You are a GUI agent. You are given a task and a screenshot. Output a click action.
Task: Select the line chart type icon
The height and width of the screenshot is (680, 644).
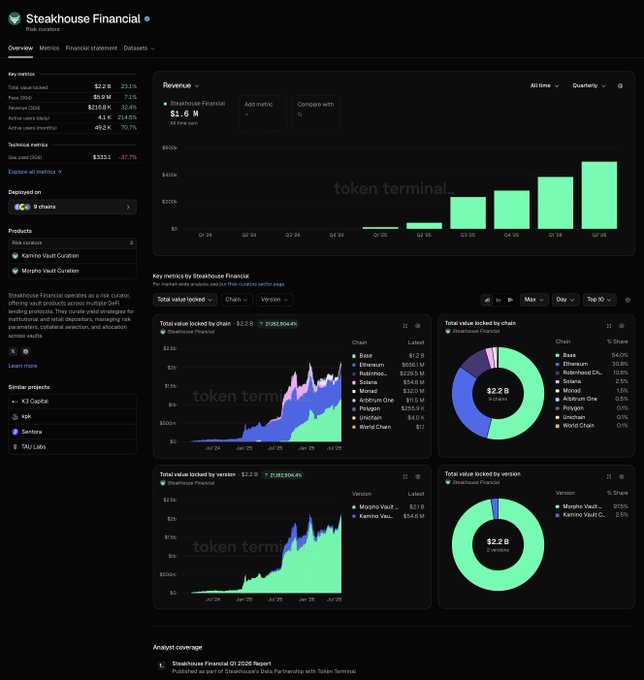coord(498,300)
